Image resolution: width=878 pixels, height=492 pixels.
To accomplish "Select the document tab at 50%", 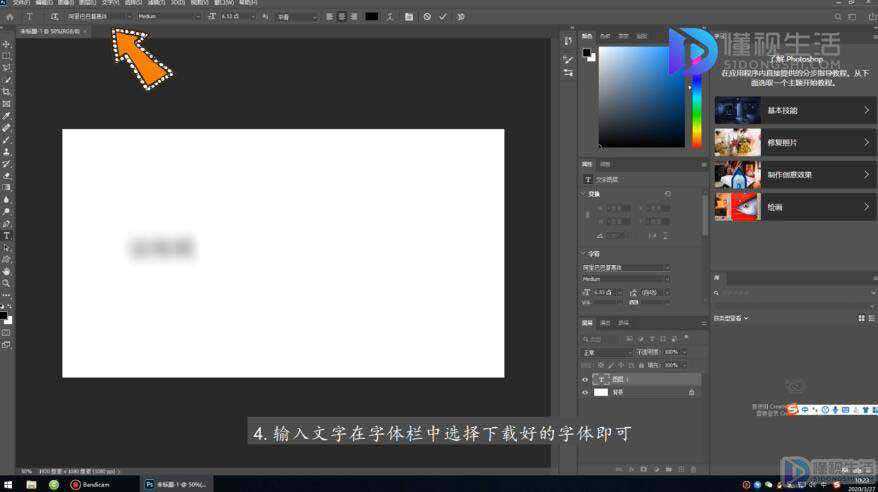I will click(x=50, y=31).
